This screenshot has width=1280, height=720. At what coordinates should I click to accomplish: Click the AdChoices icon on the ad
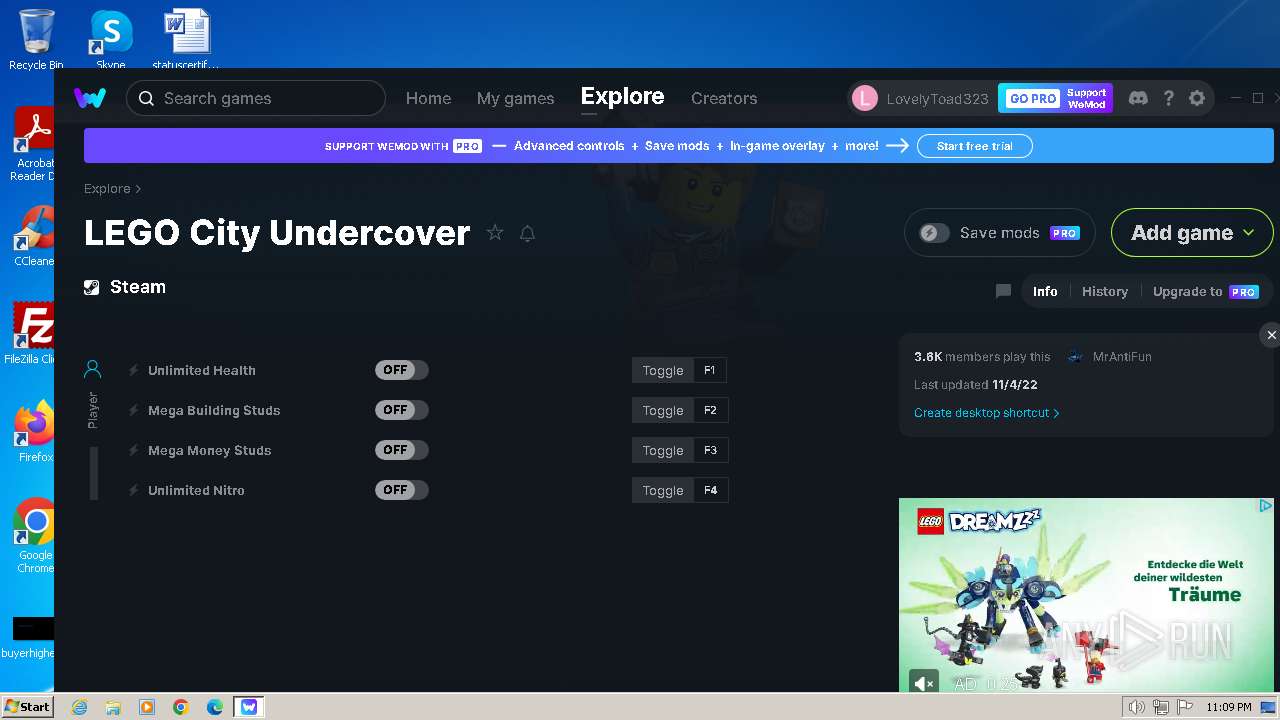pyautogui.click(x=1265, y=507)
